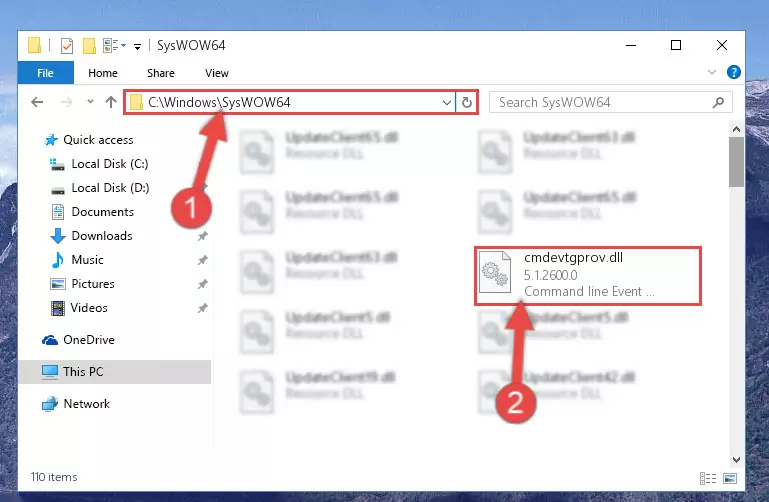Screen dimensions: 769x502
Task: Switch to the Home ribbon tab
Action: [103, 73]
